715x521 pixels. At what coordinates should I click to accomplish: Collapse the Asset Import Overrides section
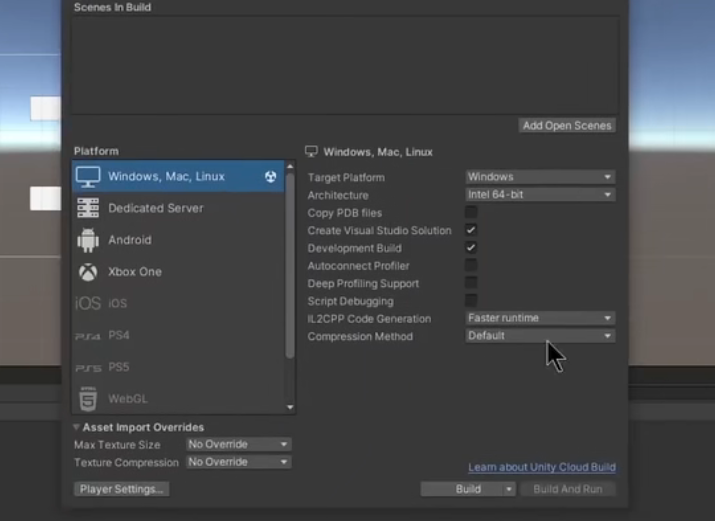point(78,427)
